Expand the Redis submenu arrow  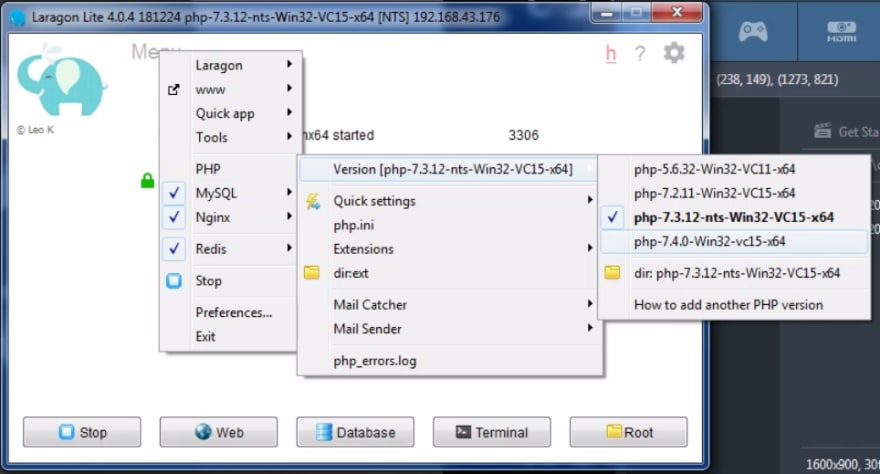[x=289, y=248]
